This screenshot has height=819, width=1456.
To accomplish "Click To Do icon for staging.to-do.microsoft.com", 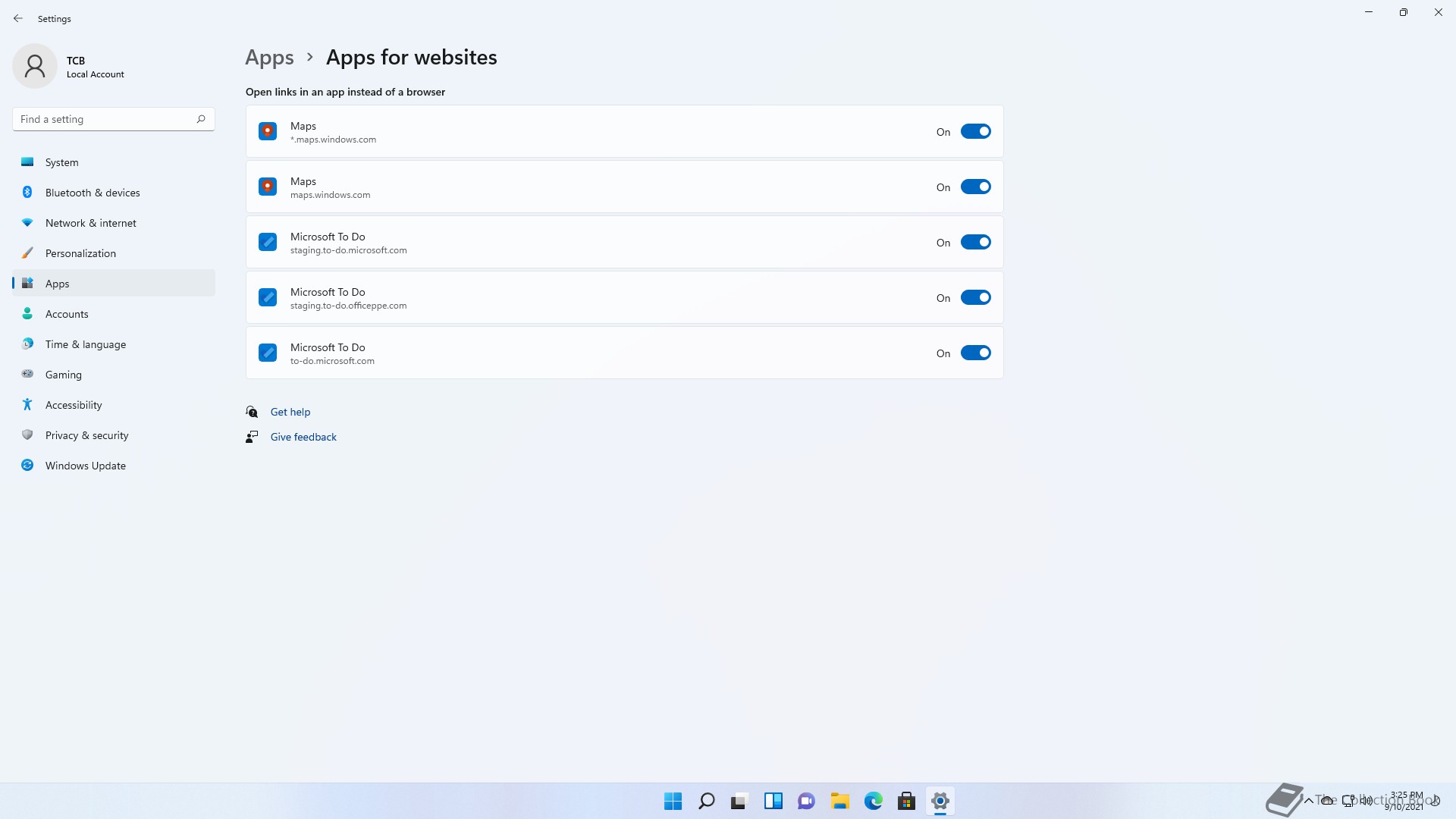I will 268,242.
